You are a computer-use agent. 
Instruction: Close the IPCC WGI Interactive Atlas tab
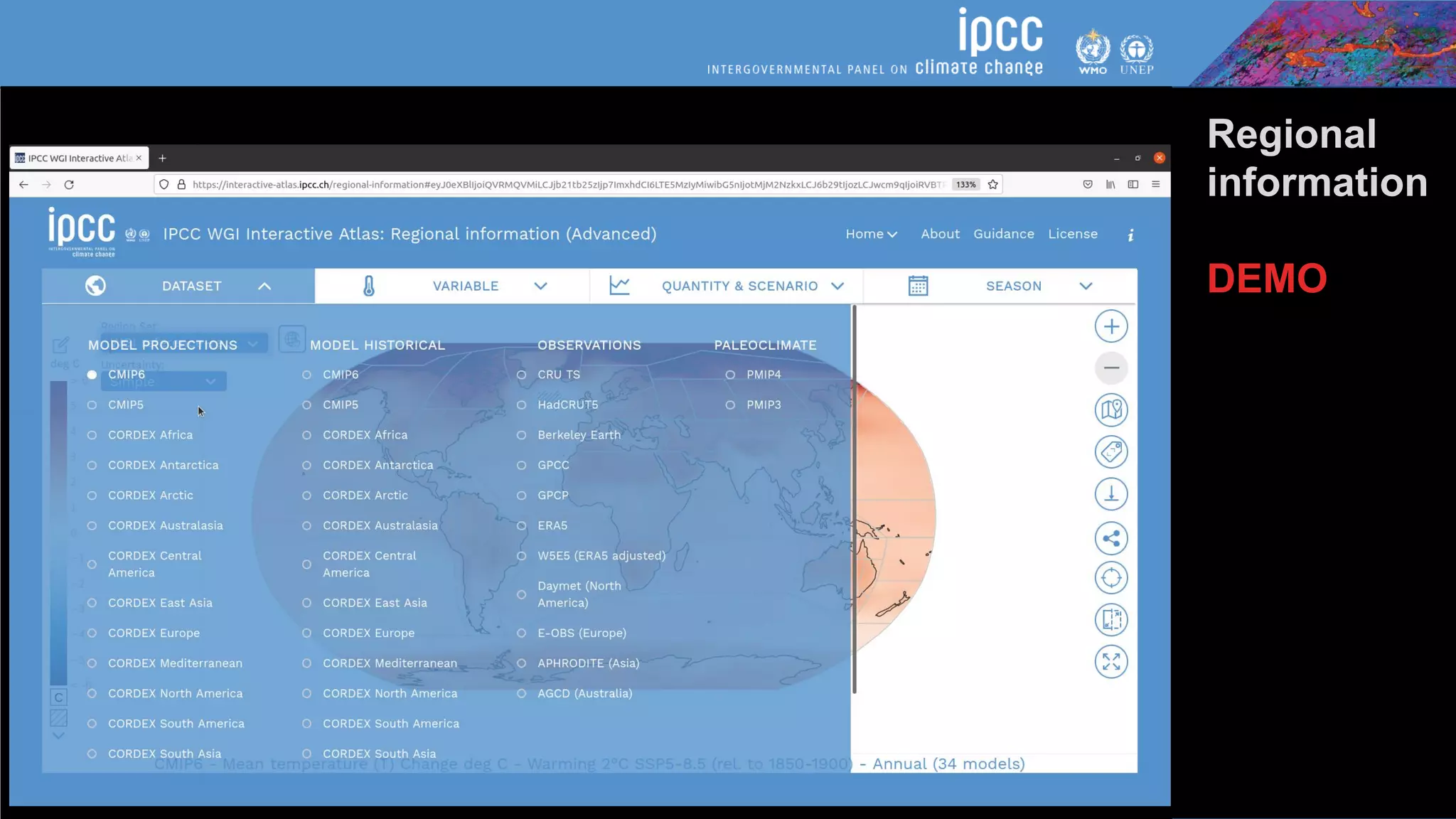(x=139, y=158)
